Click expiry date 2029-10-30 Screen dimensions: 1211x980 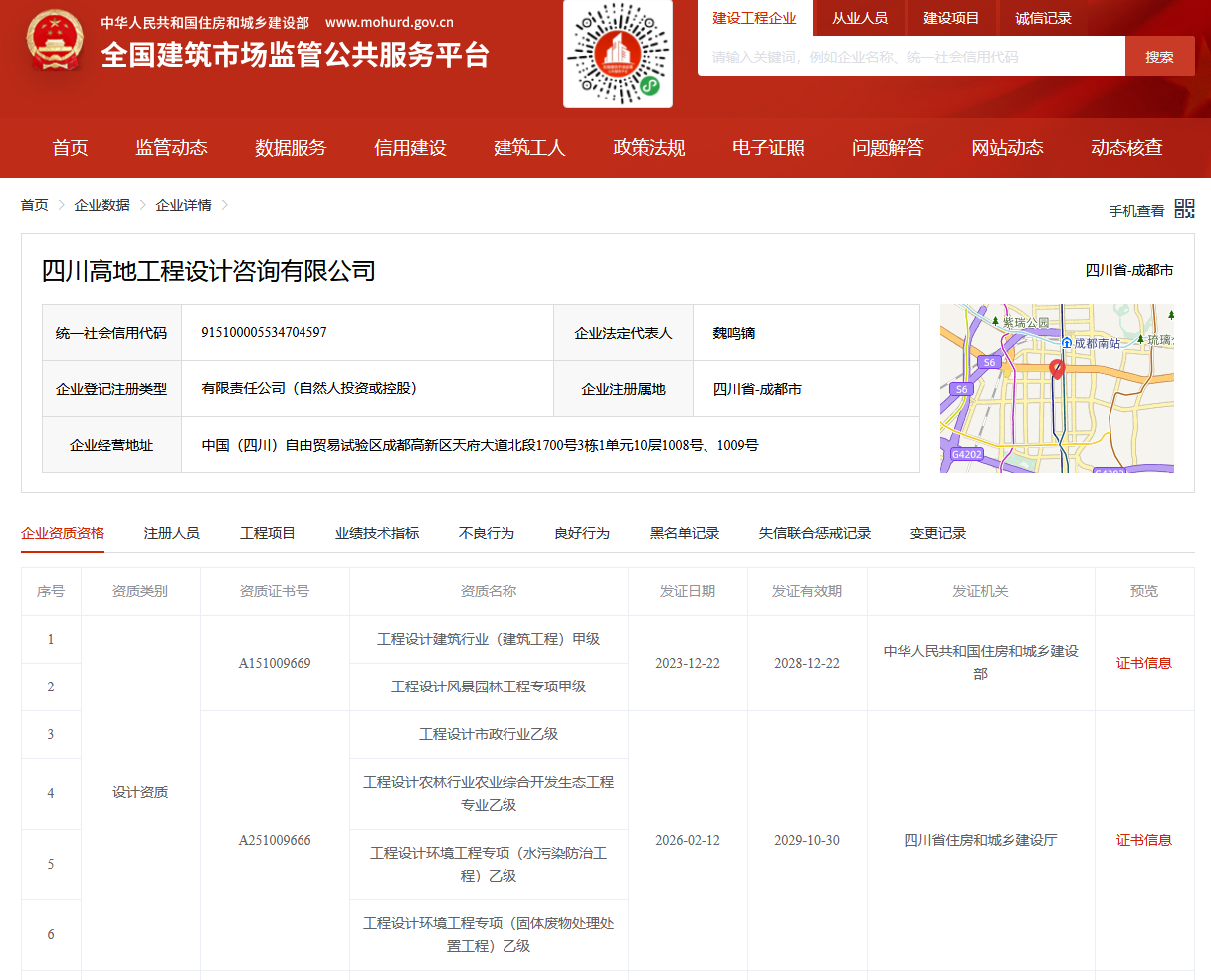807,840
